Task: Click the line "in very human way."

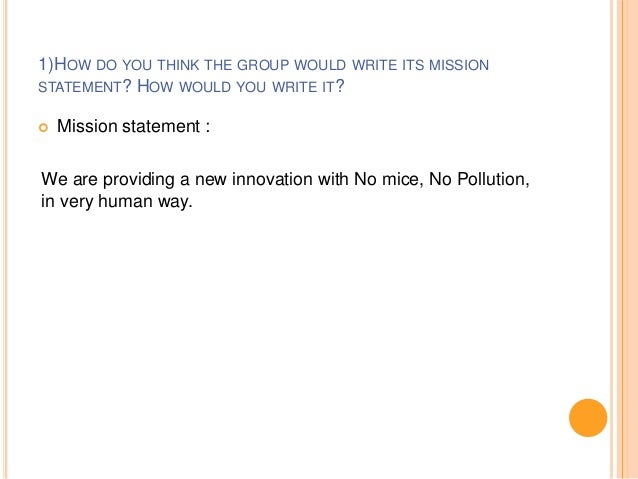Action: [x=116, y=201]
